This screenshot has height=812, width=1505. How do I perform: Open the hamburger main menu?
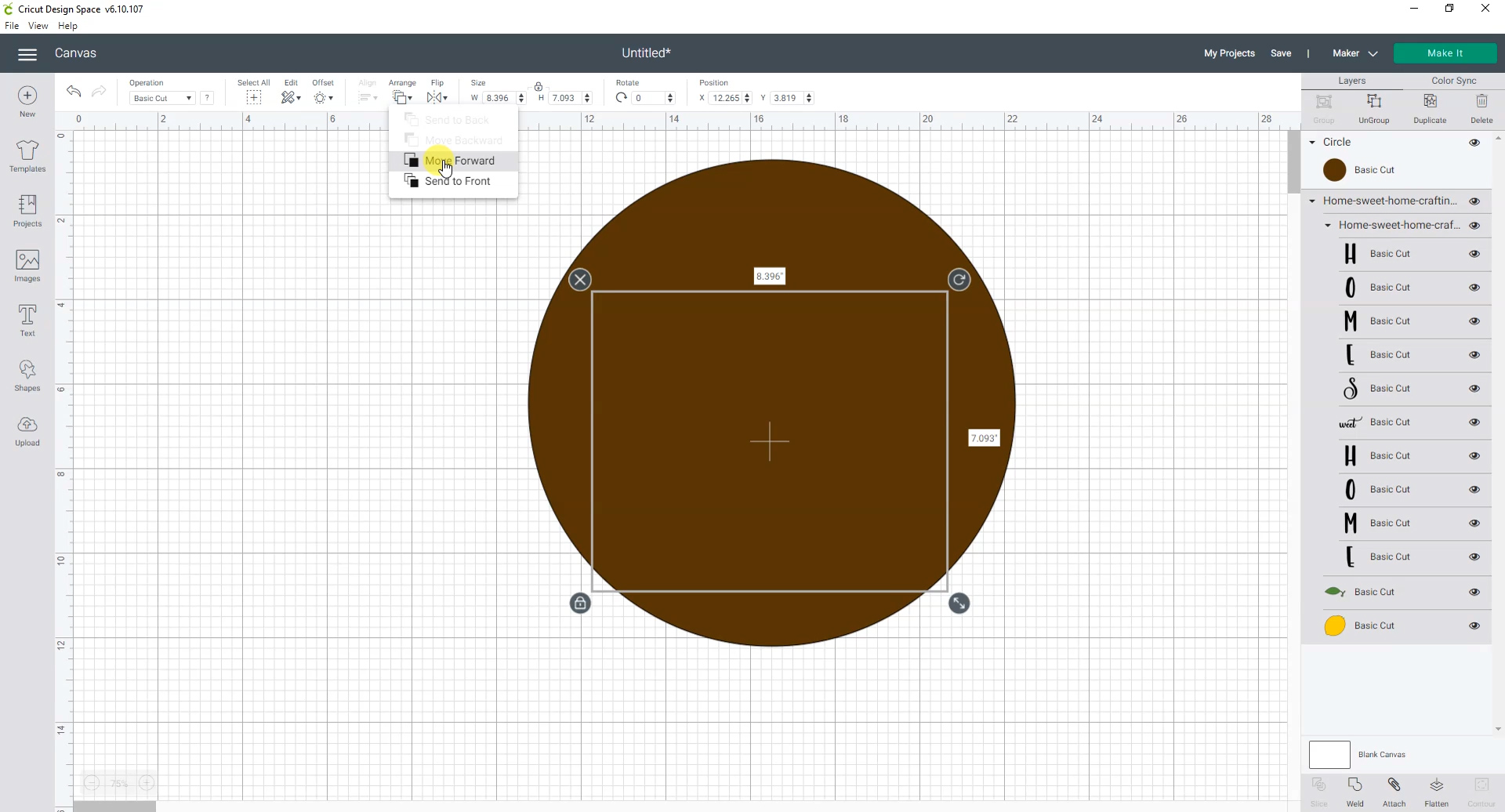tap(27, 54)
